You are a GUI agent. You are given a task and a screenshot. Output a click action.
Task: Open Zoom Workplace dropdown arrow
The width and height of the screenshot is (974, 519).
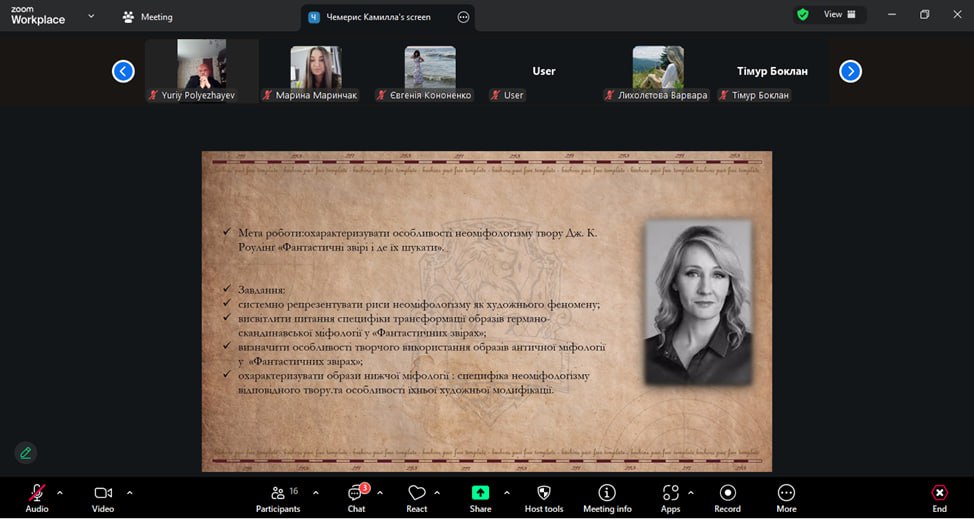coord(91,16)
